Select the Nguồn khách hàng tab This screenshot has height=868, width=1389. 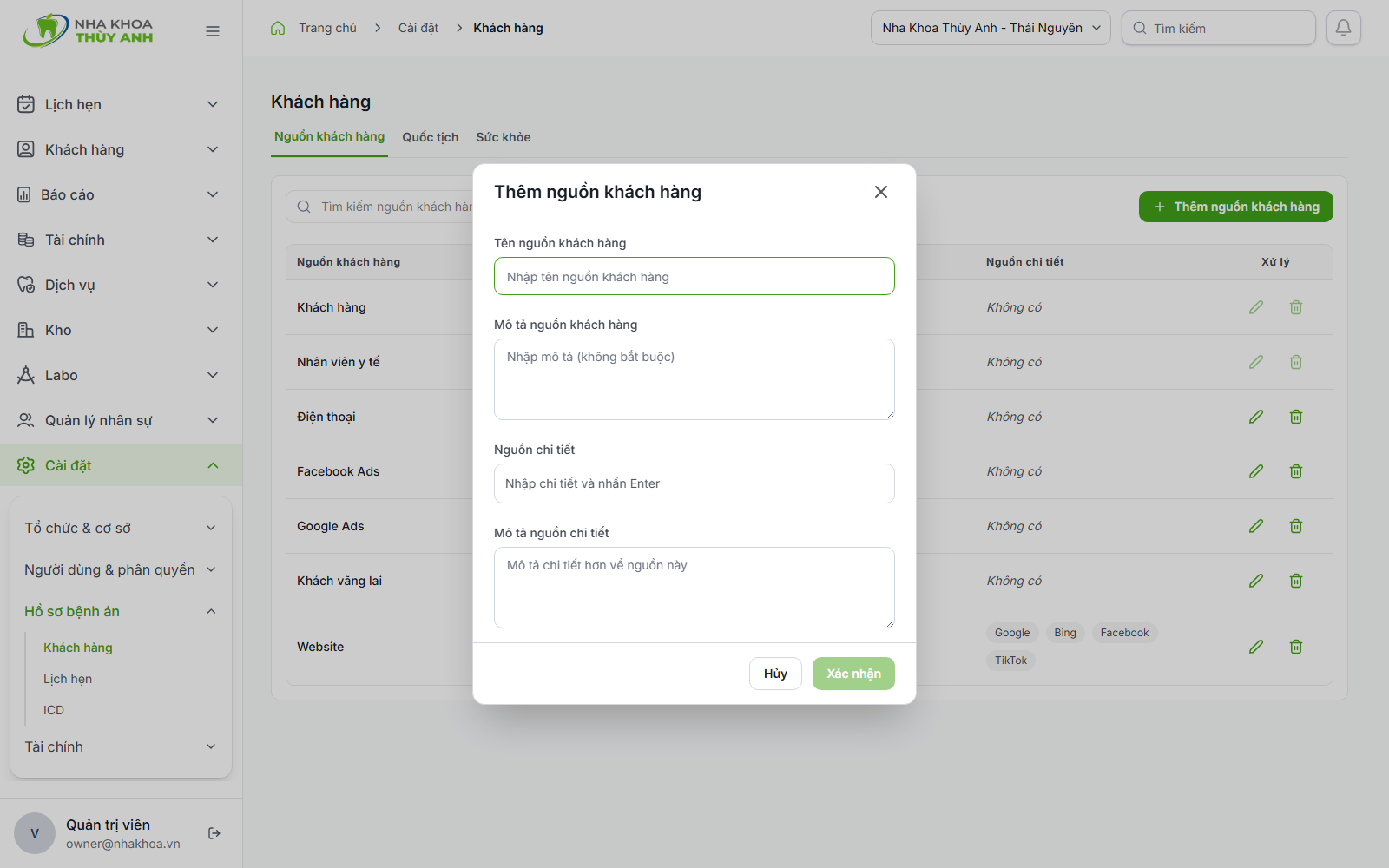click(x=329, y=137)
